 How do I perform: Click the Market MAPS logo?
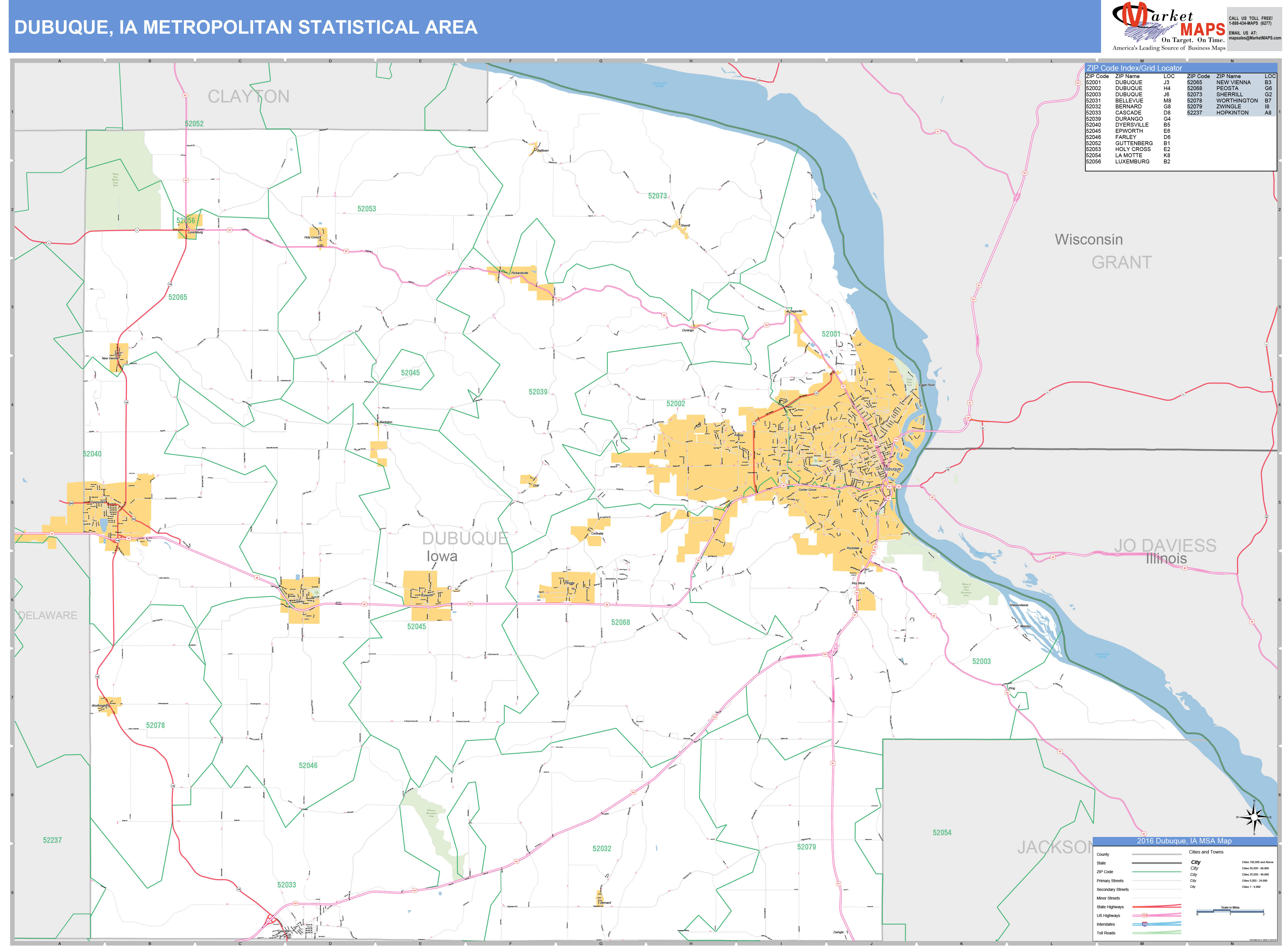(1169, 26)
